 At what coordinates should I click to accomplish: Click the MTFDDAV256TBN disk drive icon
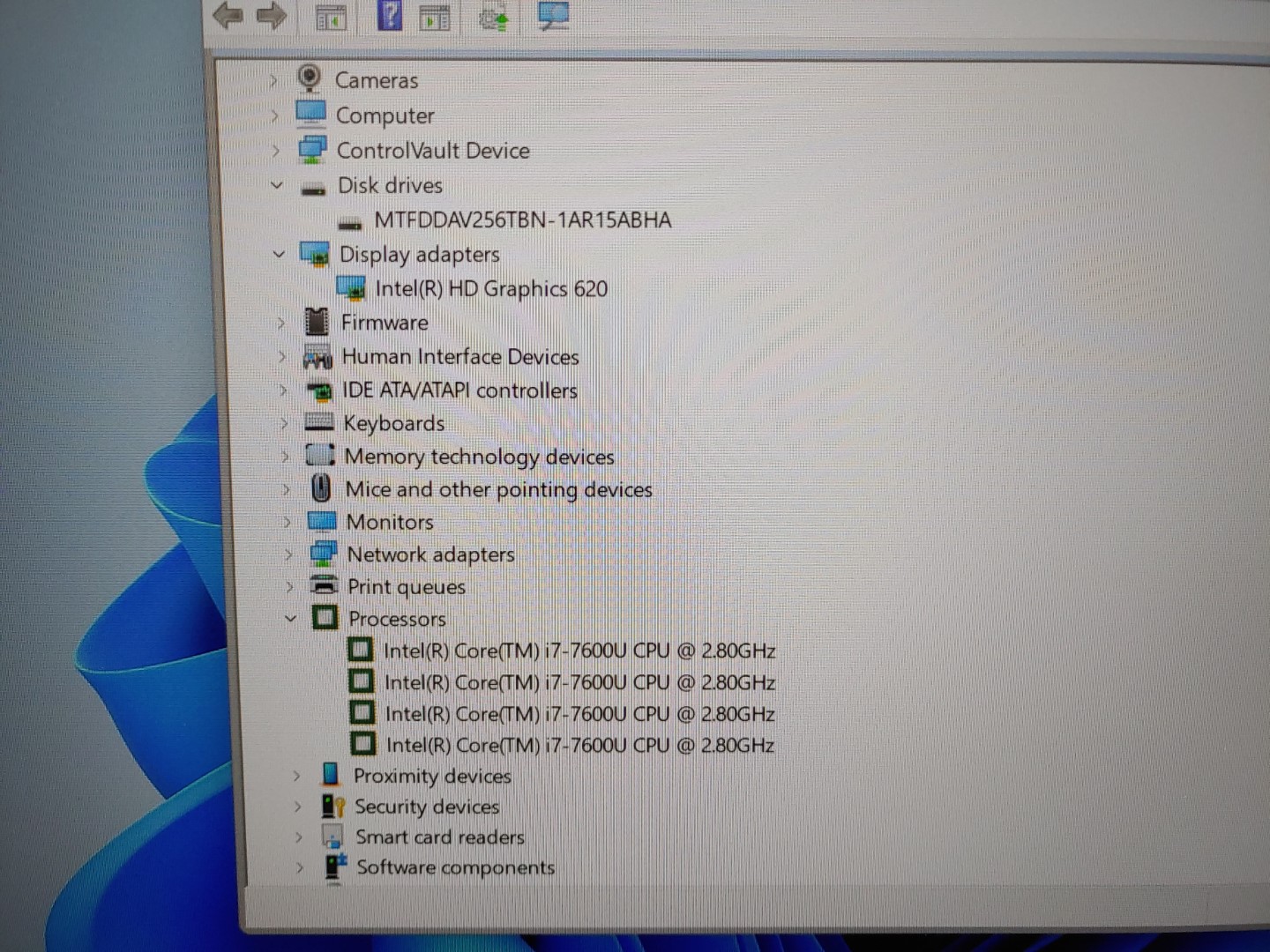pos(350,223)
